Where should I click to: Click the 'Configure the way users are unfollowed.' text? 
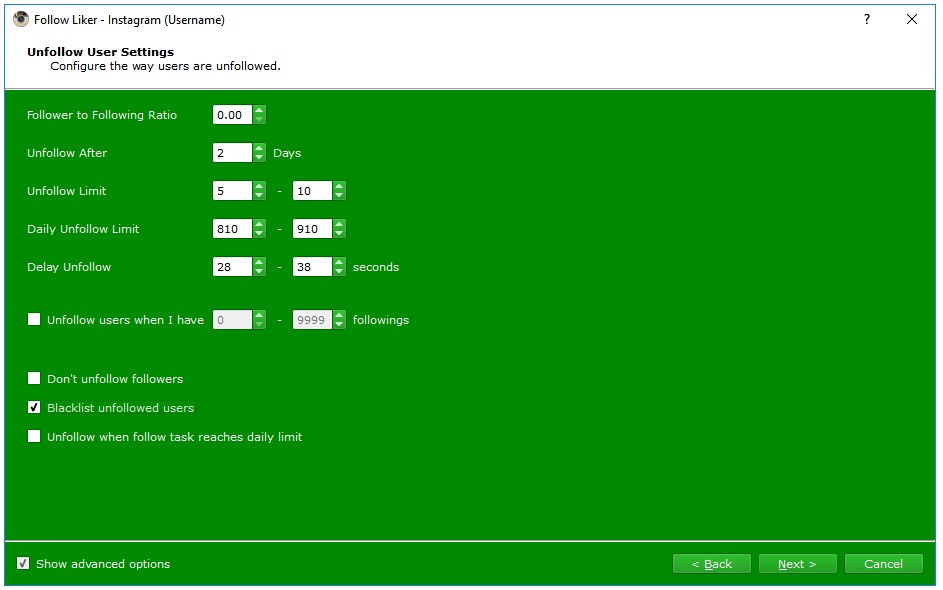click(x=165, y=66)
